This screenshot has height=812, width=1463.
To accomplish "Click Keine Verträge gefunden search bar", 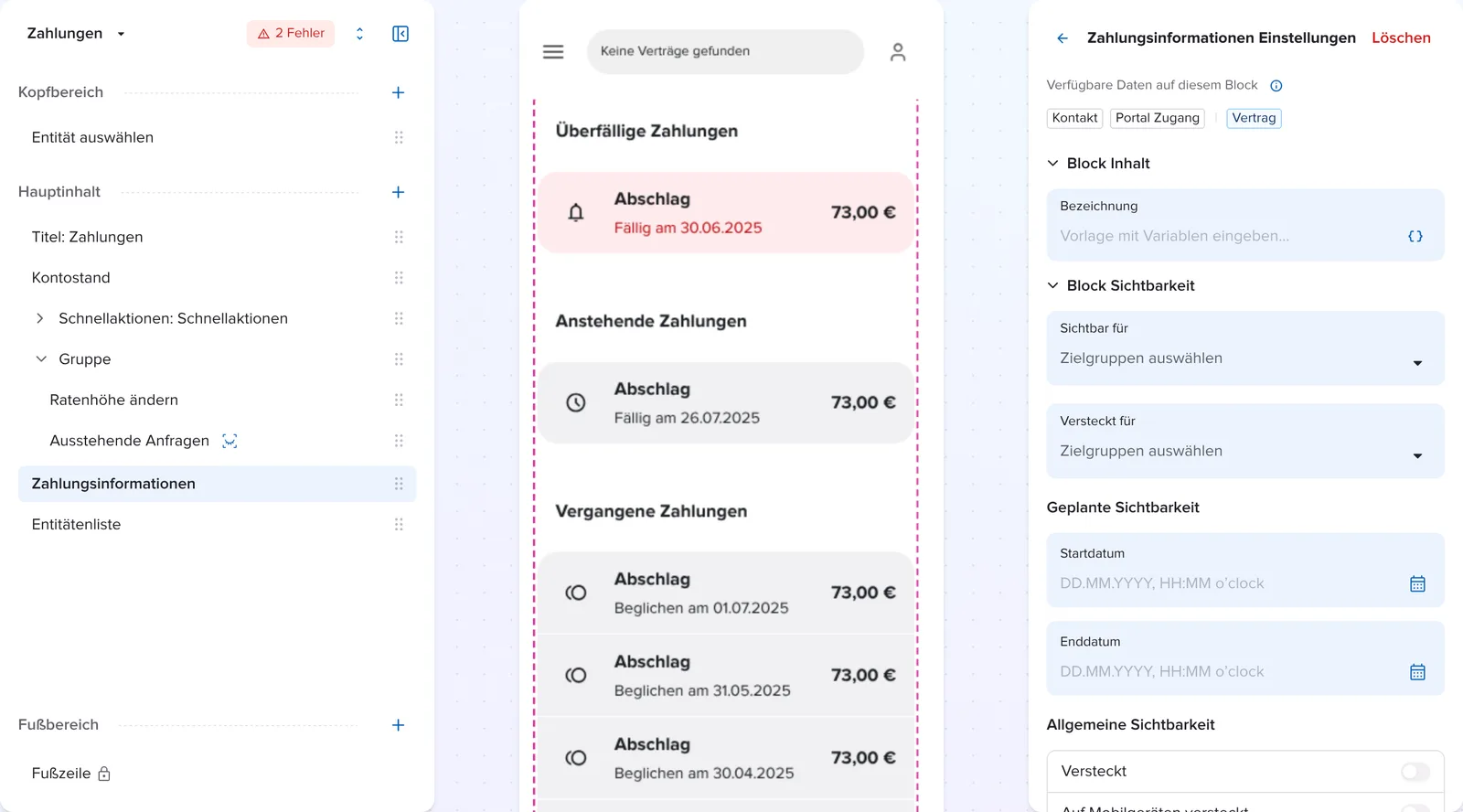I will click(725, 52).
